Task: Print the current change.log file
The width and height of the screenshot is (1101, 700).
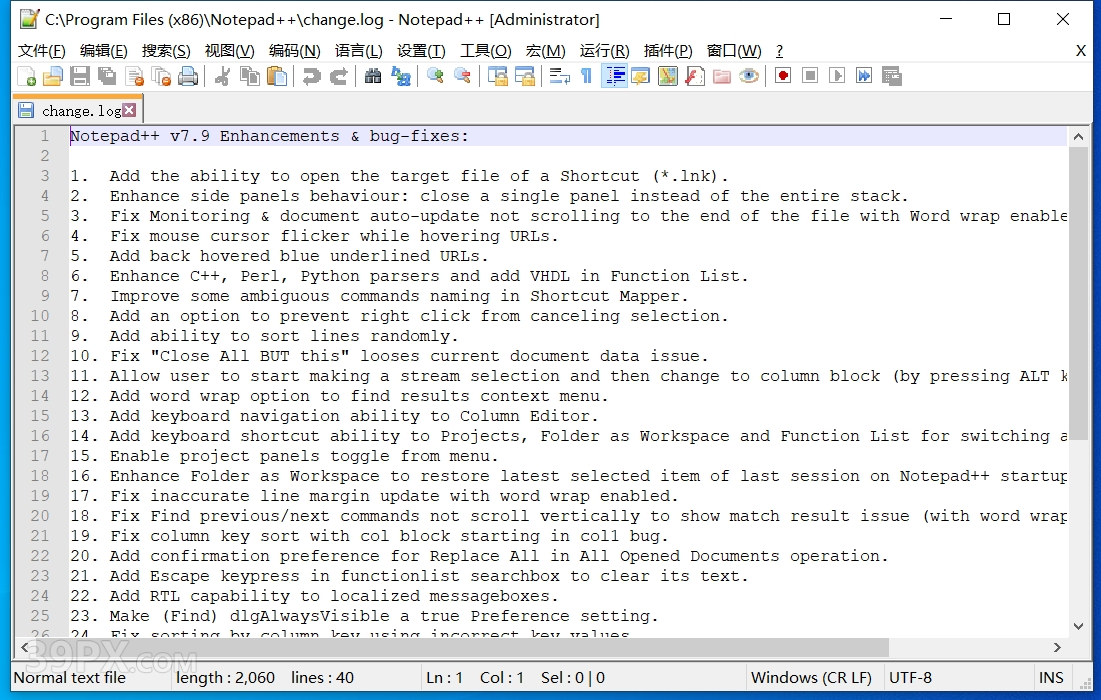Action: tap(186, 76)
